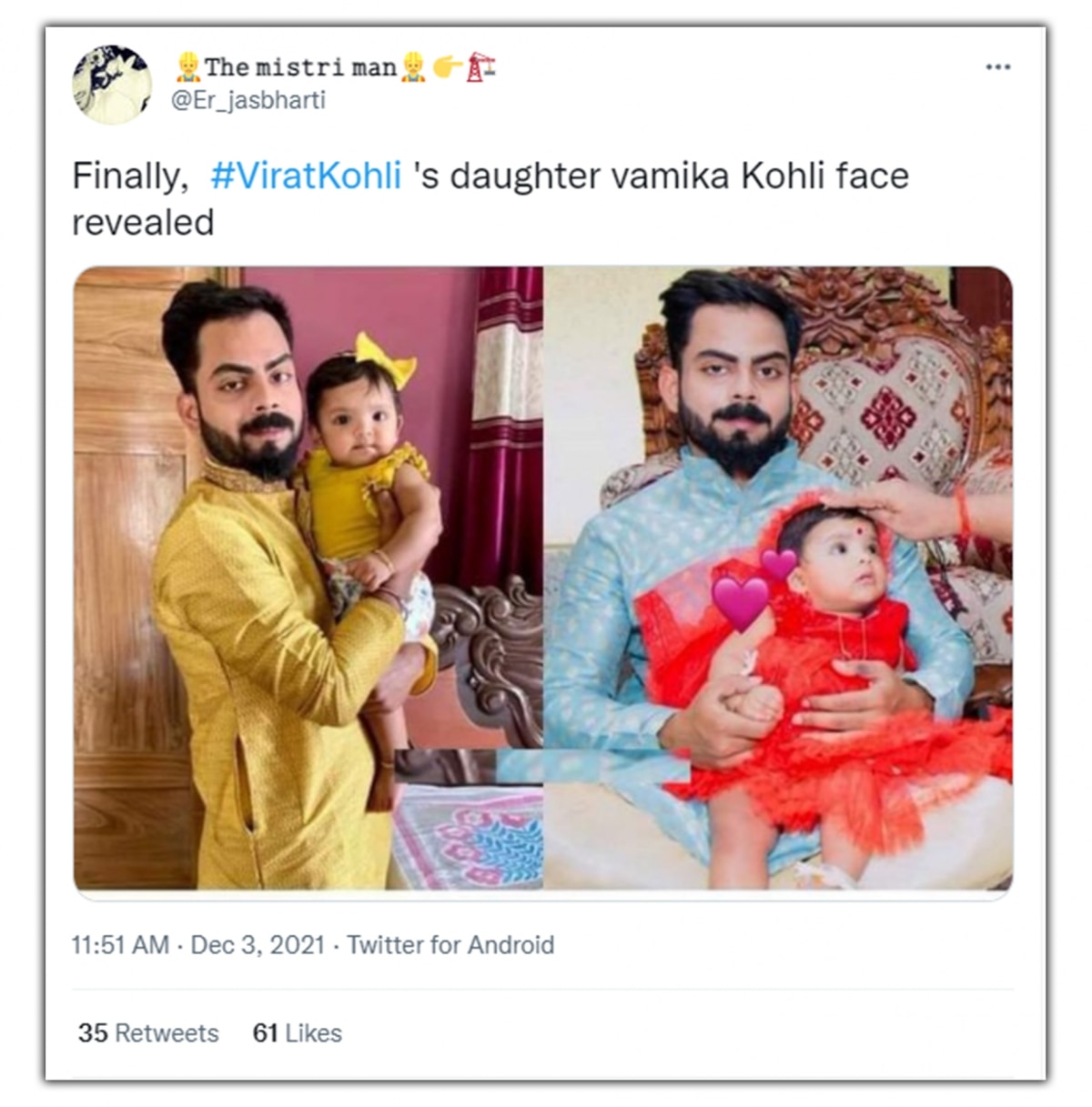Click the worker emoji before 'The mistri man'
The height and width of the screenshot is (1107, 1092).
coord(187,66)
